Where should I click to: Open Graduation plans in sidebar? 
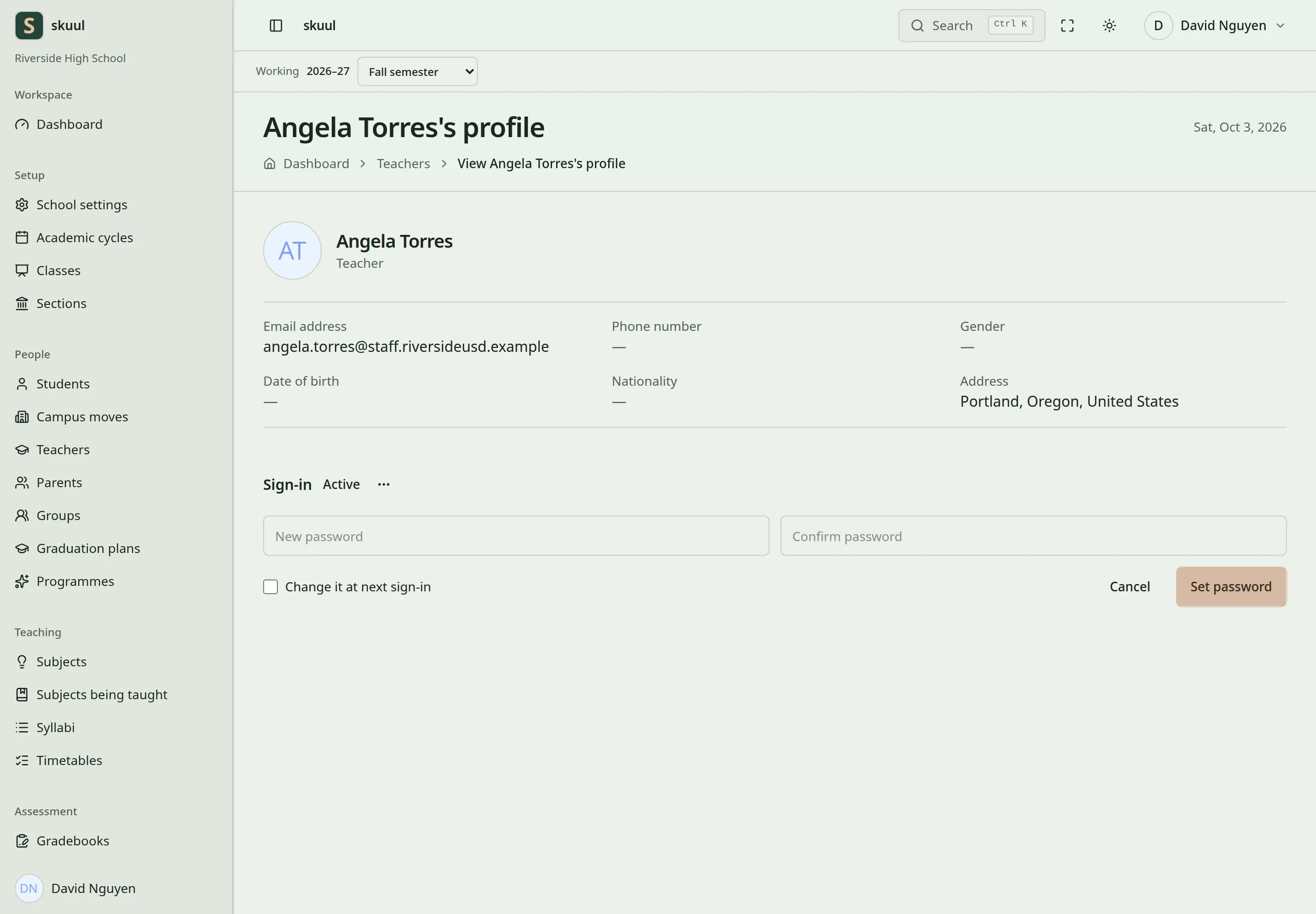(x=88, y=549)
